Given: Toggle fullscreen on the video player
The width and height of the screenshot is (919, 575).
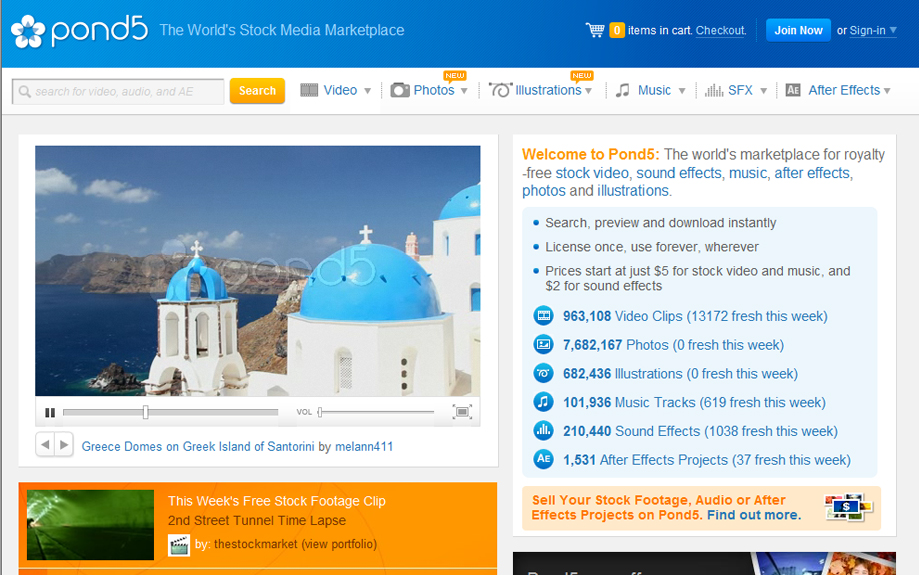Looking at the screenshot, I should pos(462,412).
